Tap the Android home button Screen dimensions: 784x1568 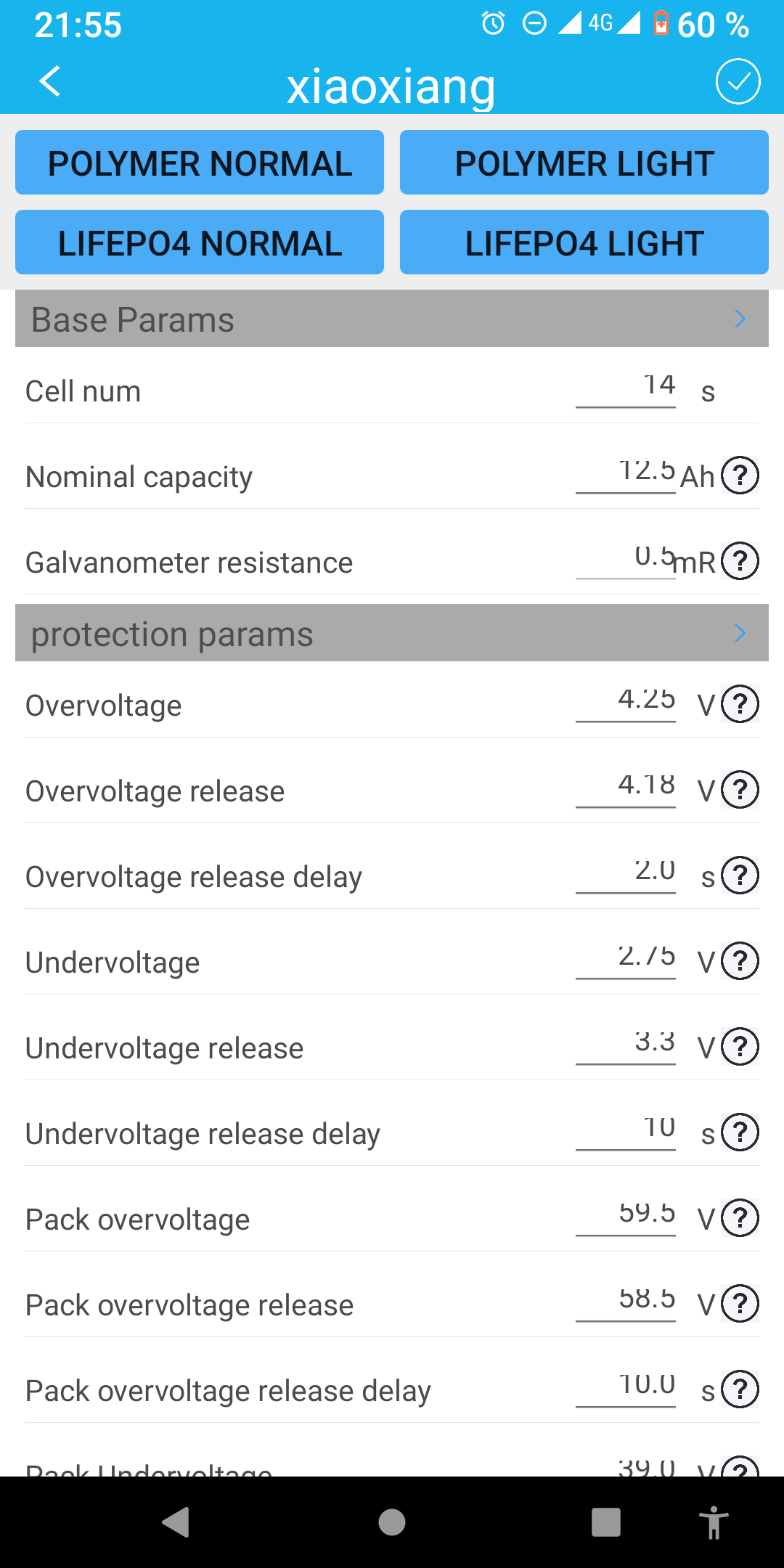click(x=392, y=1522)
